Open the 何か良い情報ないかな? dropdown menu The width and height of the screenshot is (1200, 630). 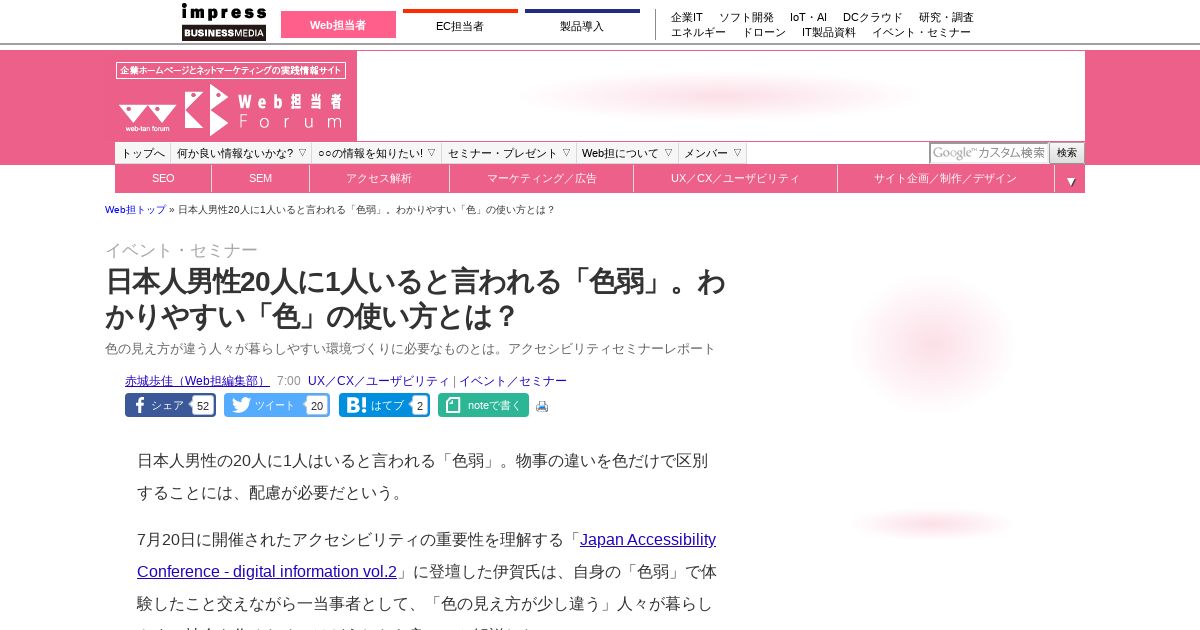coord(241,153)
